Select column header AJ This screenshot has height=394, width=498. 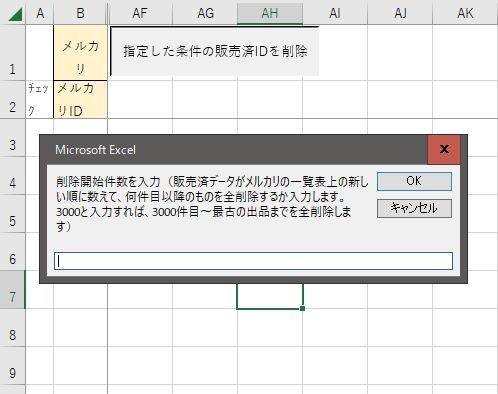click(x=400, y=13)
